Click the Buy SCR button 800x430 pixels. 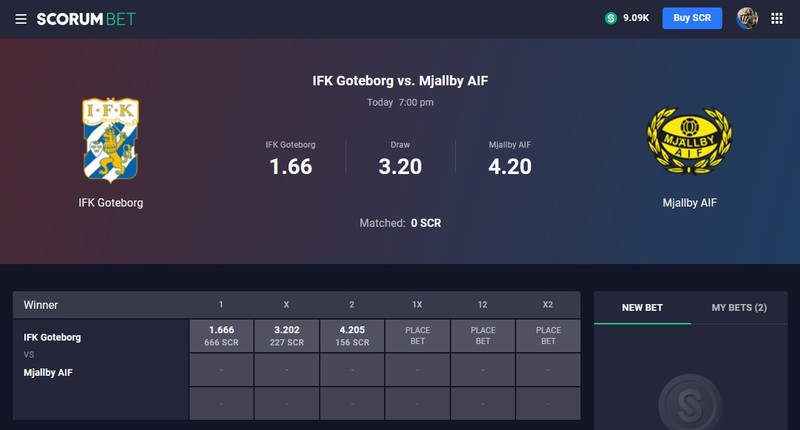(692, 18)
